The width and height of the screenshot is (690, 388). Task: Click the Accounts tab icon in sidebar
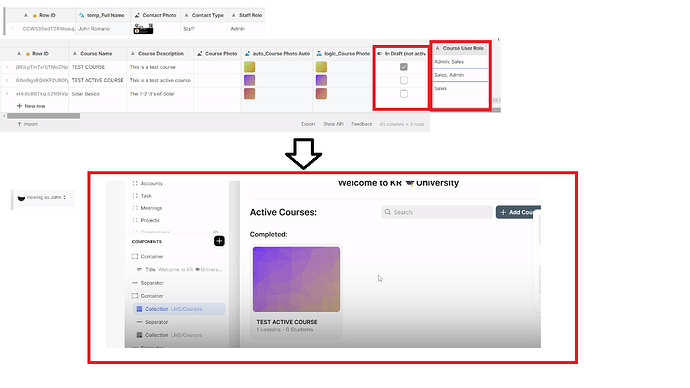click(135, 183)
